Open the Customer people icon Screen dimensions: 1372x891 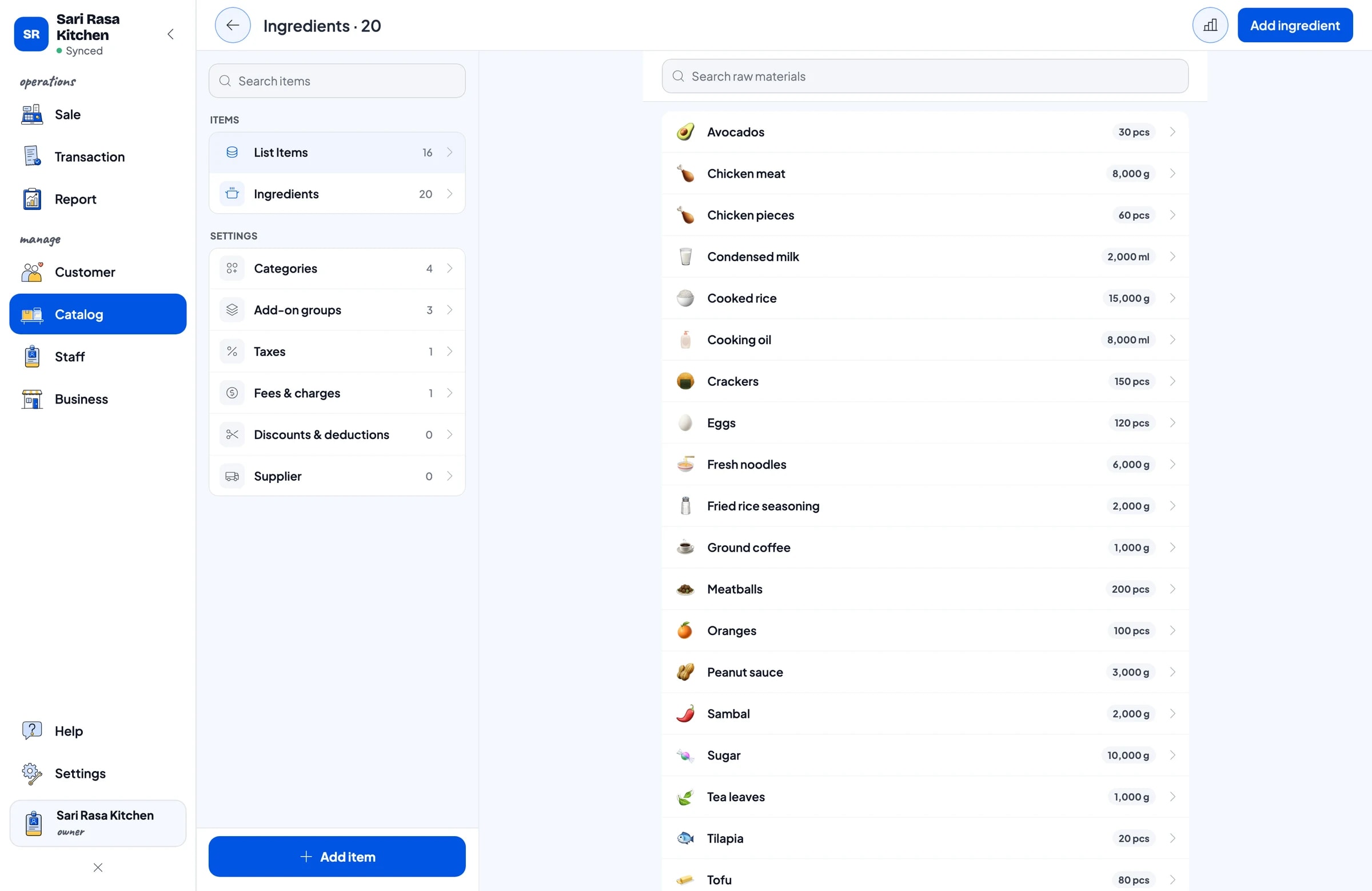[x=31, y=272]
